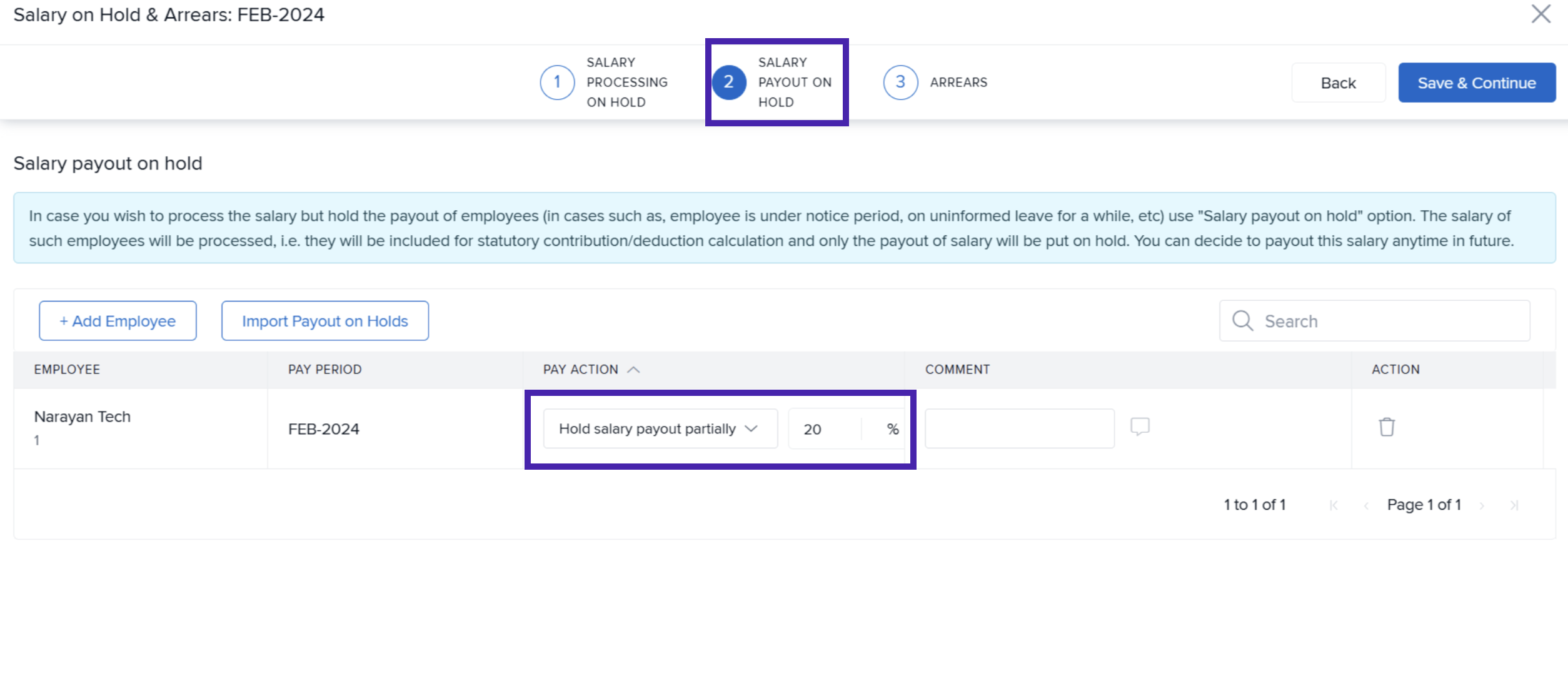Click the percent unit selector

tap(892, 429)
